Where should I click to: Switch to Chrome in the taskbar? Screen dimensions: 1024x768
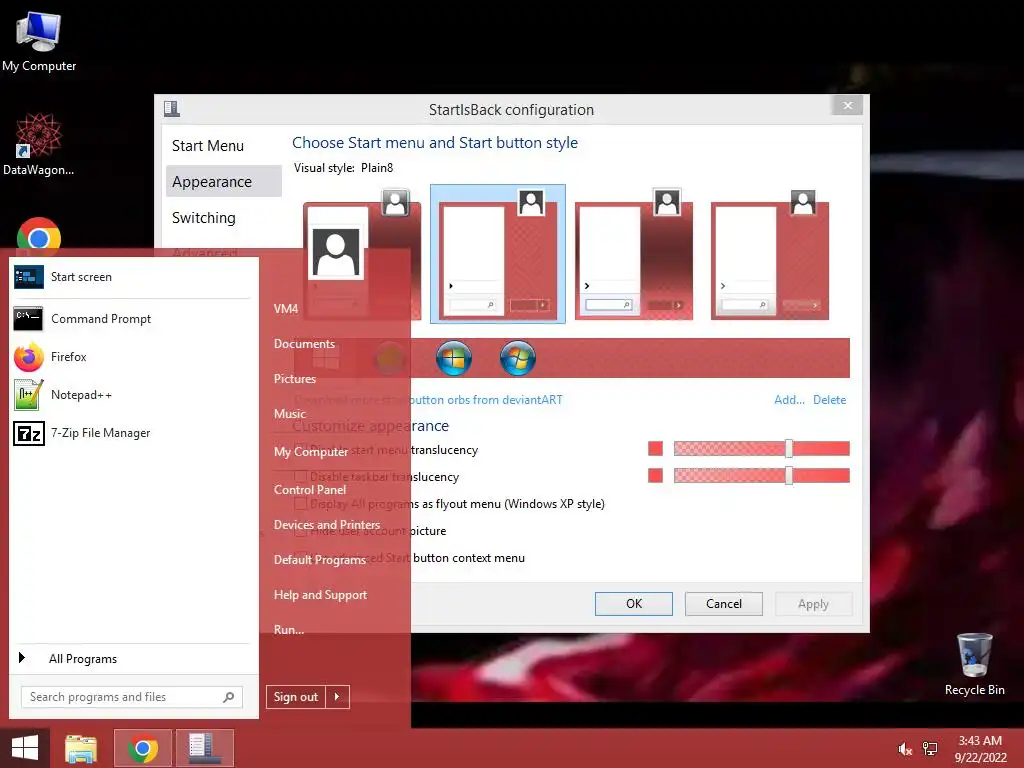pos(142,748)
